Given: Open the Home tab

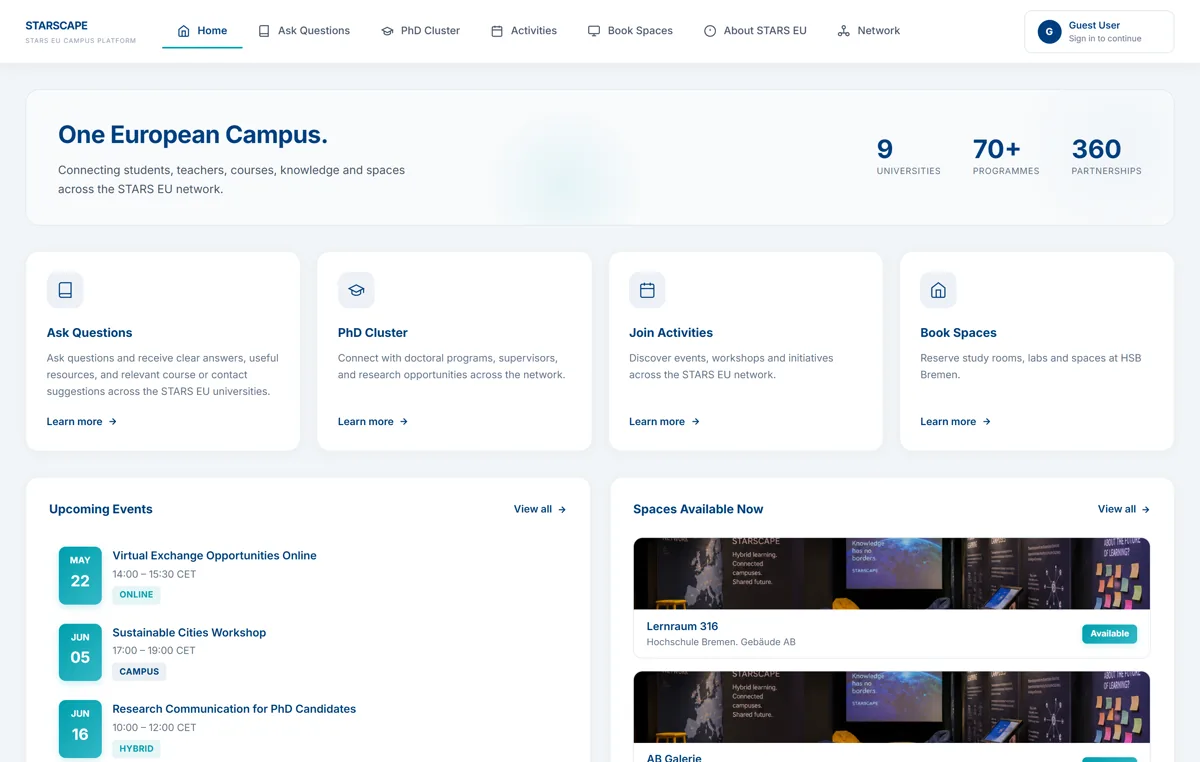Looking at the screenshot, I should 202,31.
